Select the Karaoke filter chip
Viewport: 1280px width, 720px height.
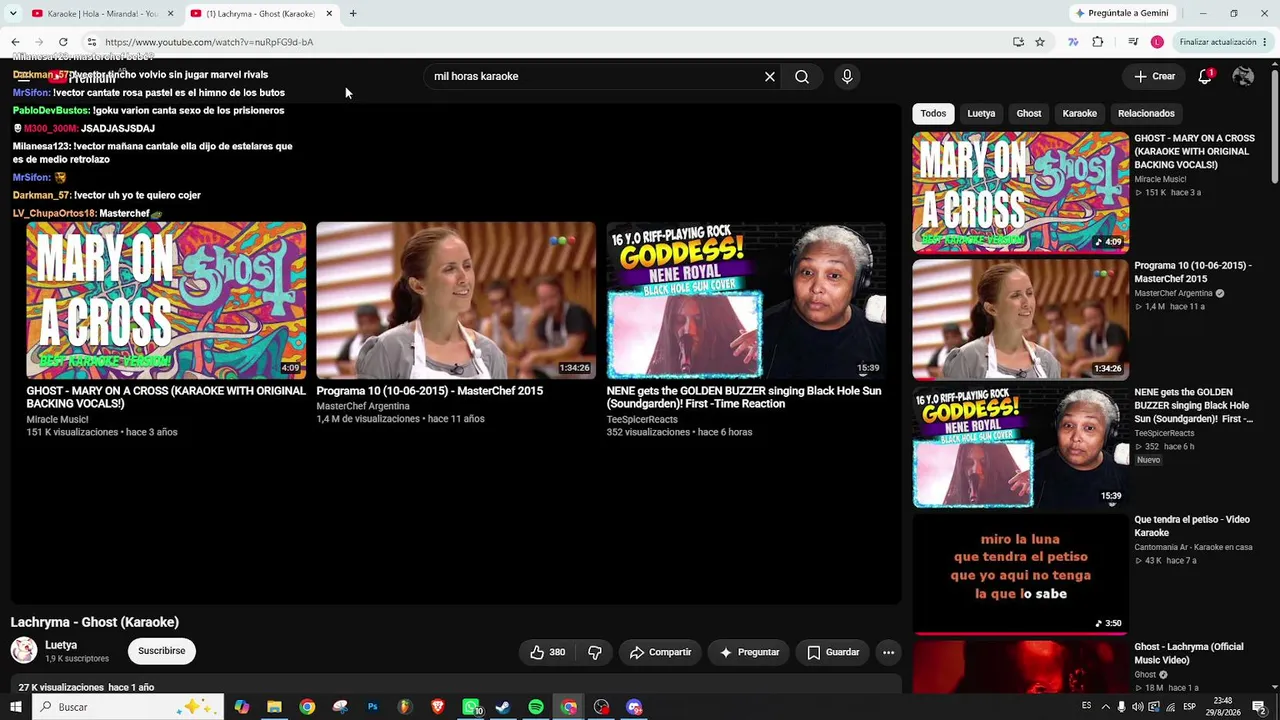[x=1079, y=113]
